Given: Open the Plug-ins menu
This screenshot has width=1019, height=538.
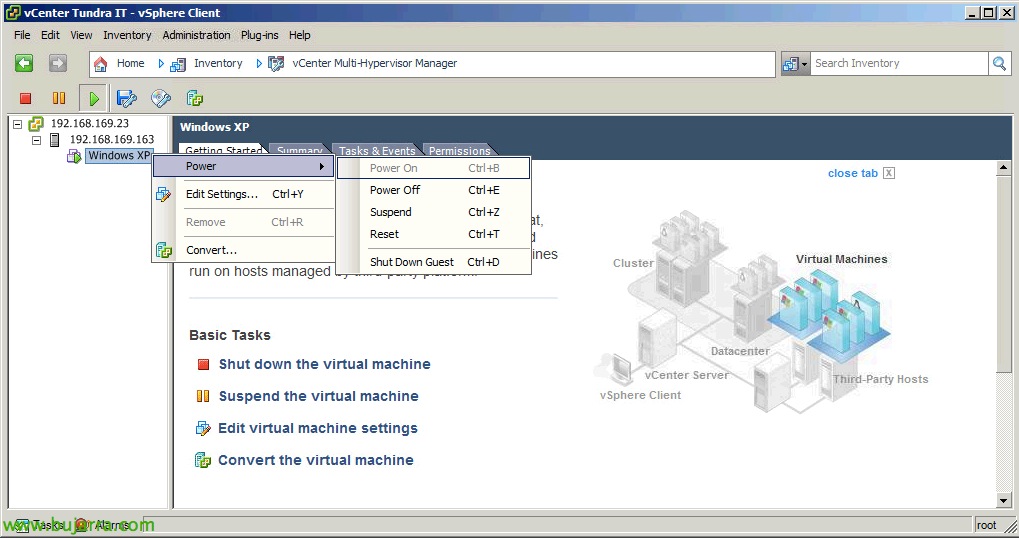Looking at the screenshot, I should [259, 35].
